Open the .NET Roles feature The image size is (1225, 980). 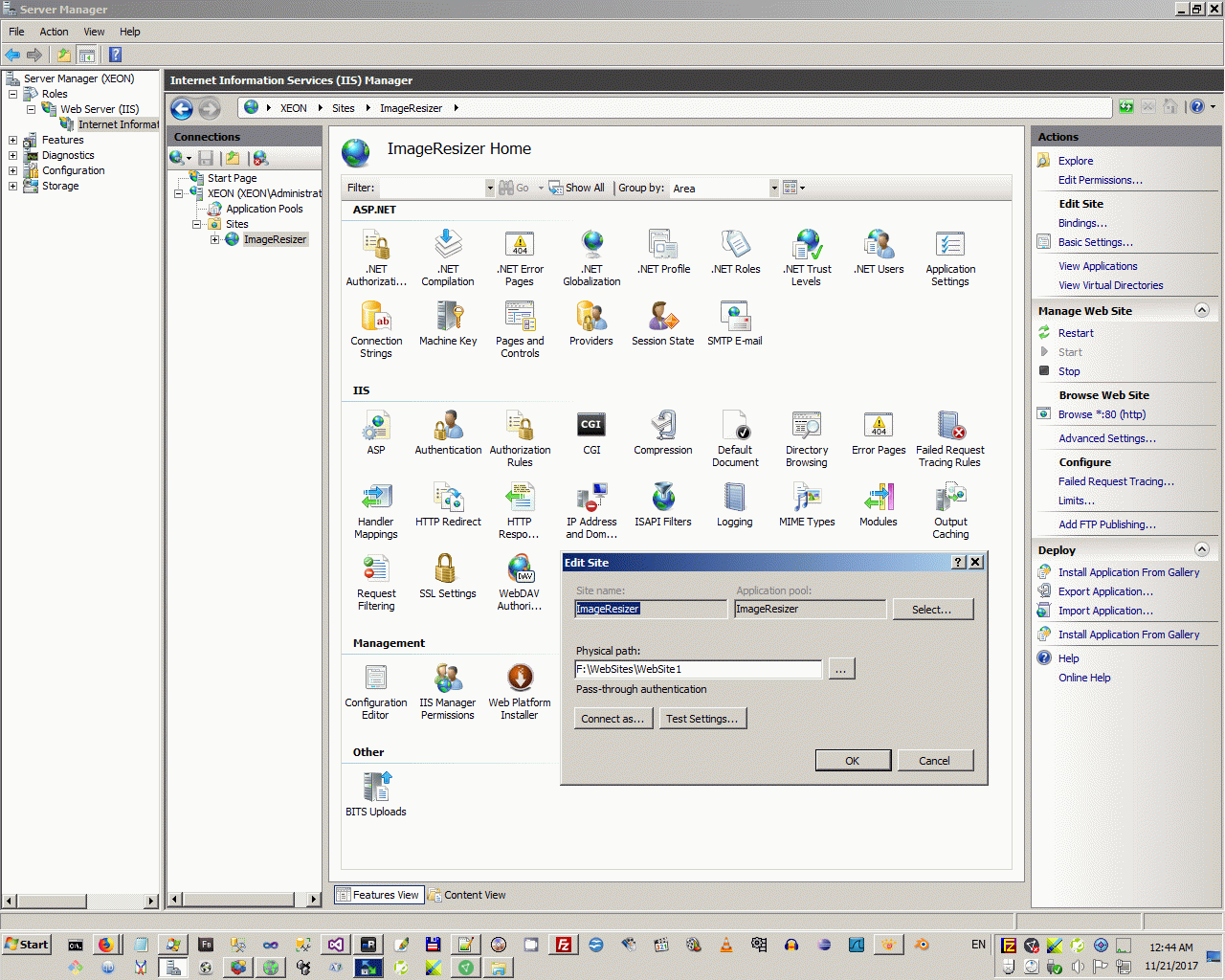735,252
